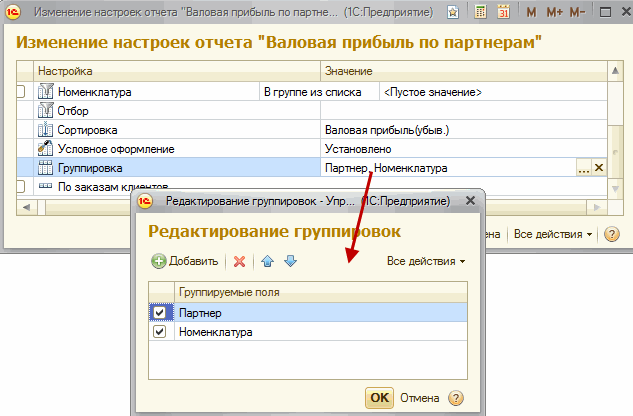Open Все действия dropdown in grouping dialog
Screen dimensions: 633x416
point(426,261)
